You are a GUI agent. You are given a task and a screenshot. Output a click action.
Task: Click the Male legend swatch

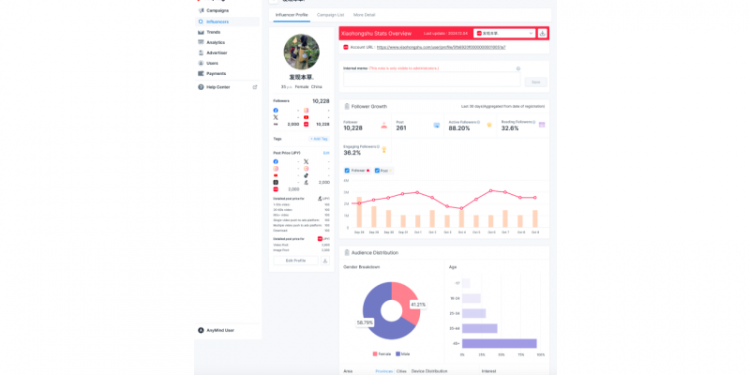click(x=398, y=354)
